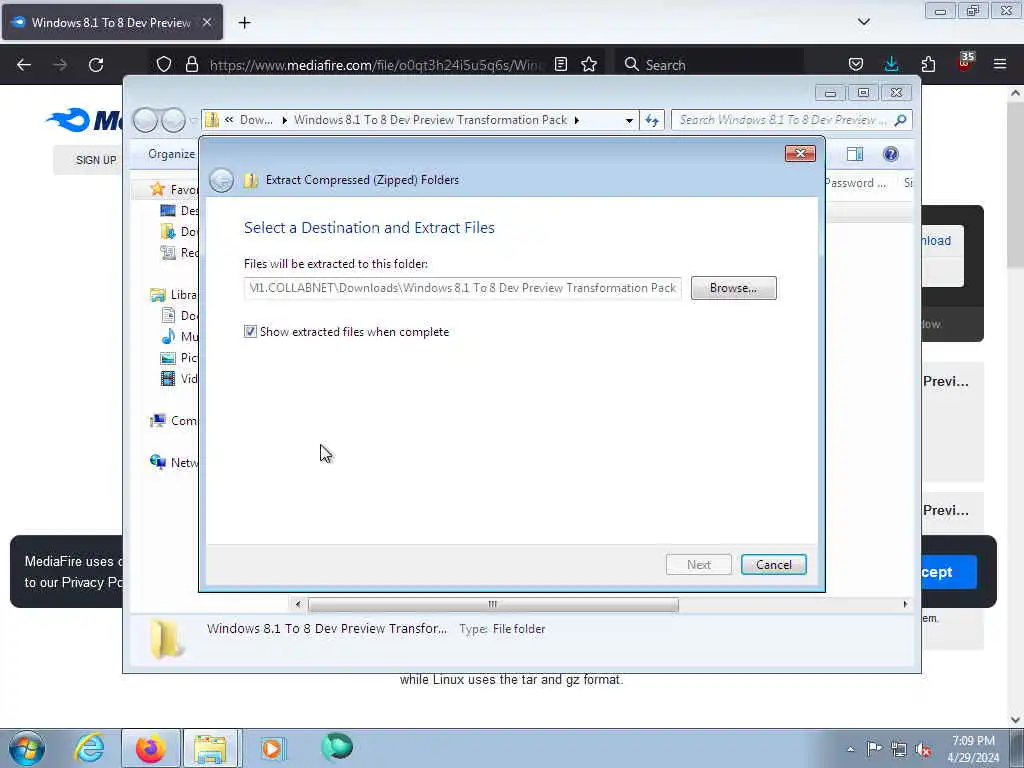Switch to Firefox on the taskbar
The height and width of the screenshot is (768, 1024).
(150, 748)
